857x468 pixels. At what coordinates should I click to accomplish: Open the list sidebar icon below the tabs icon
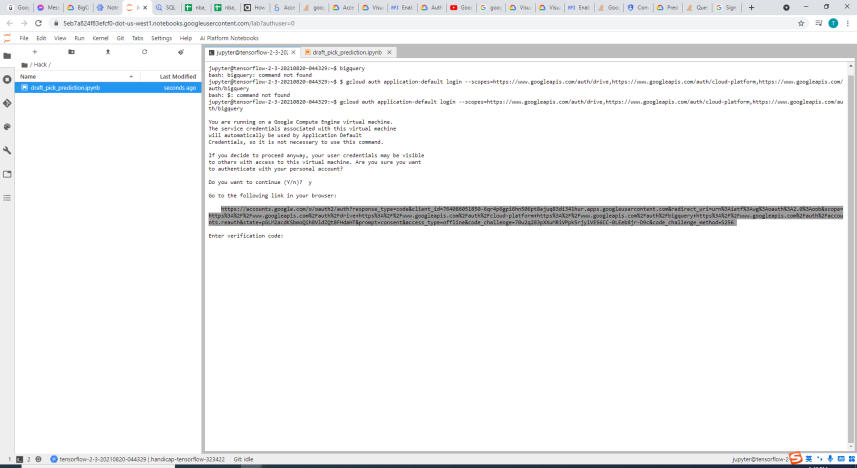pyautogui.click(x=7, y=198)
